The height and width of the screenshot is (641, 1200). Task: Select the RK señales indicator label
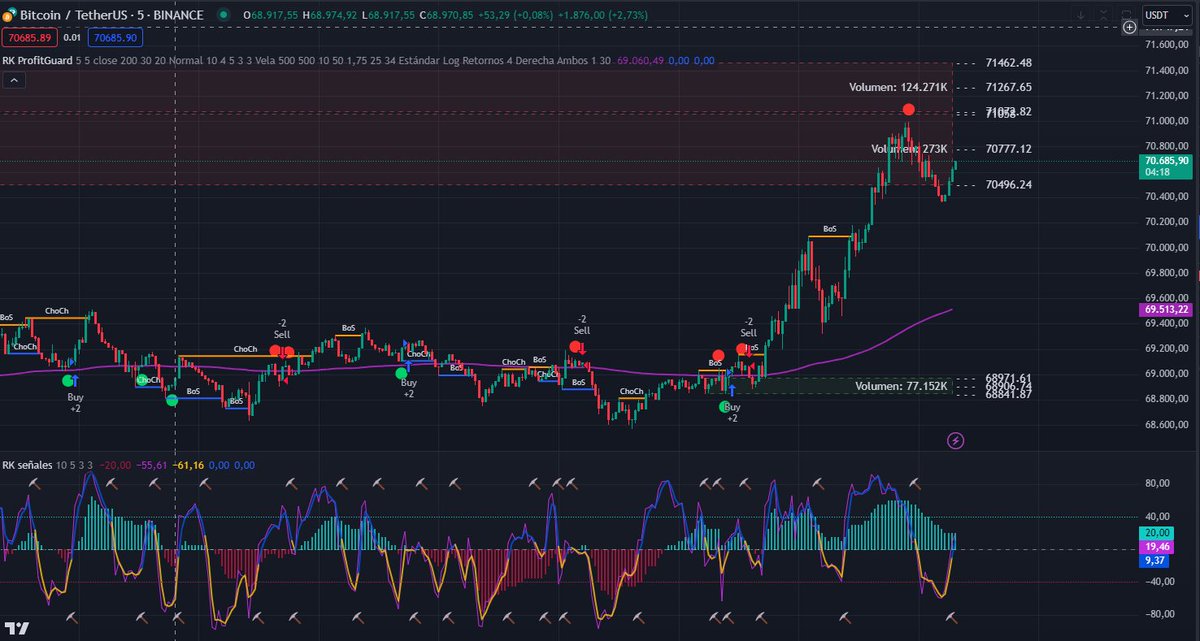(27, 465)
